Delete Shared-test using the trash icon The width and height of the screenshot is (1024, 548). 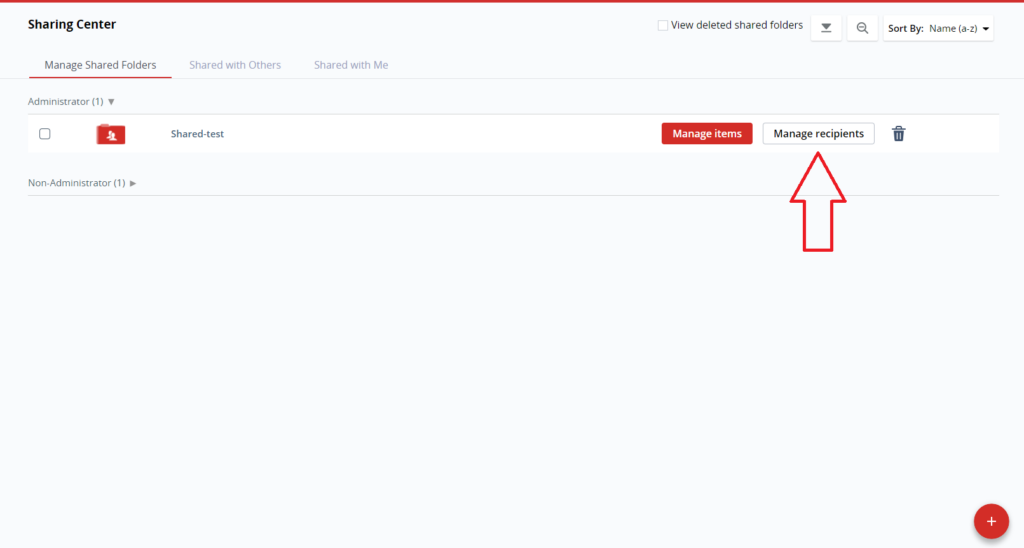click(898, 134)
